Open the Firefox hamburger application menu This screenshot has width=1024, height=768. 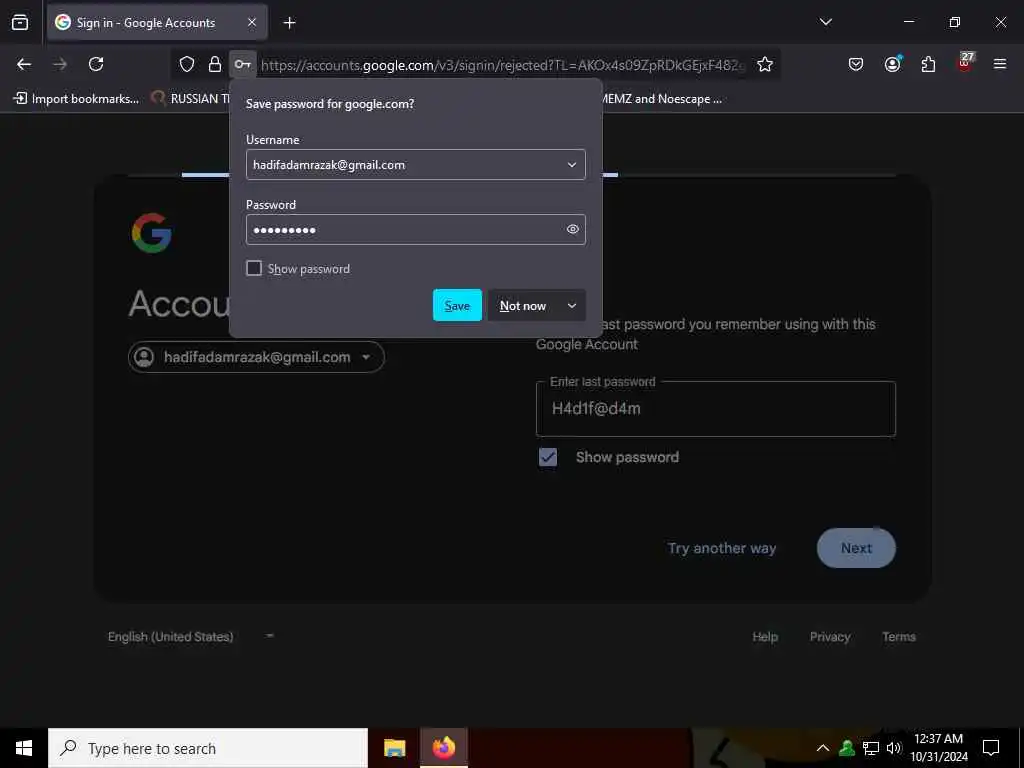click(x=1000, y=64)
